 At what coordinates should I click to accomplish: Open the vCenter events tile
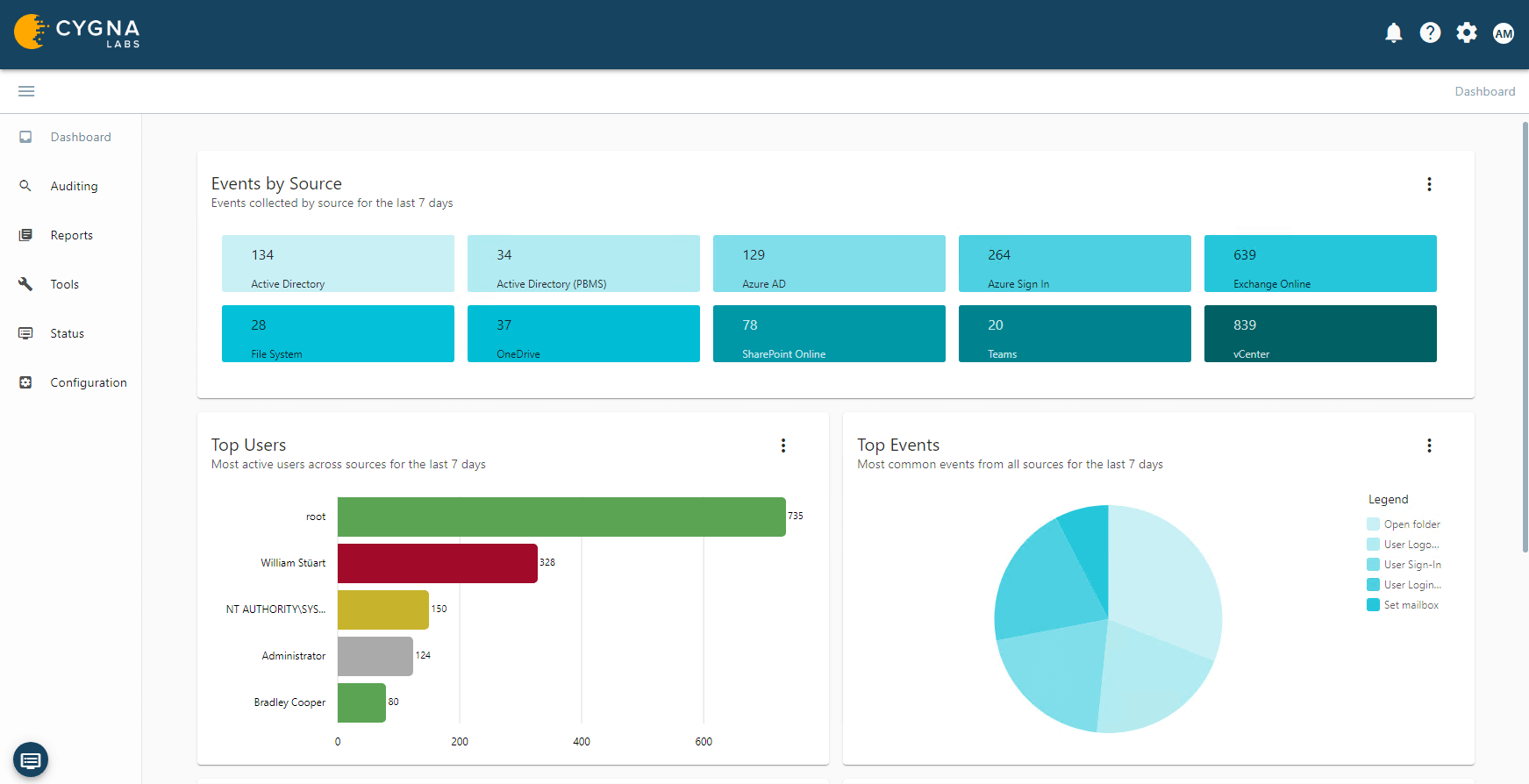coord(1320,333)
